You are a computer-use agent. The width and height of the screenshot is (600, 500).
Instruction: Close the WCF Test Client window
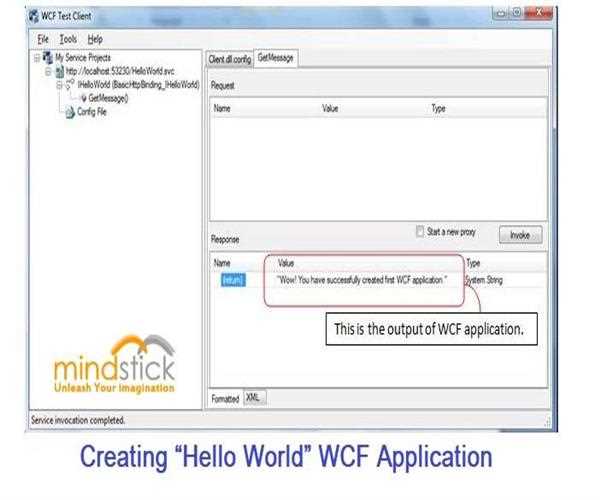[x=538, y=13]
